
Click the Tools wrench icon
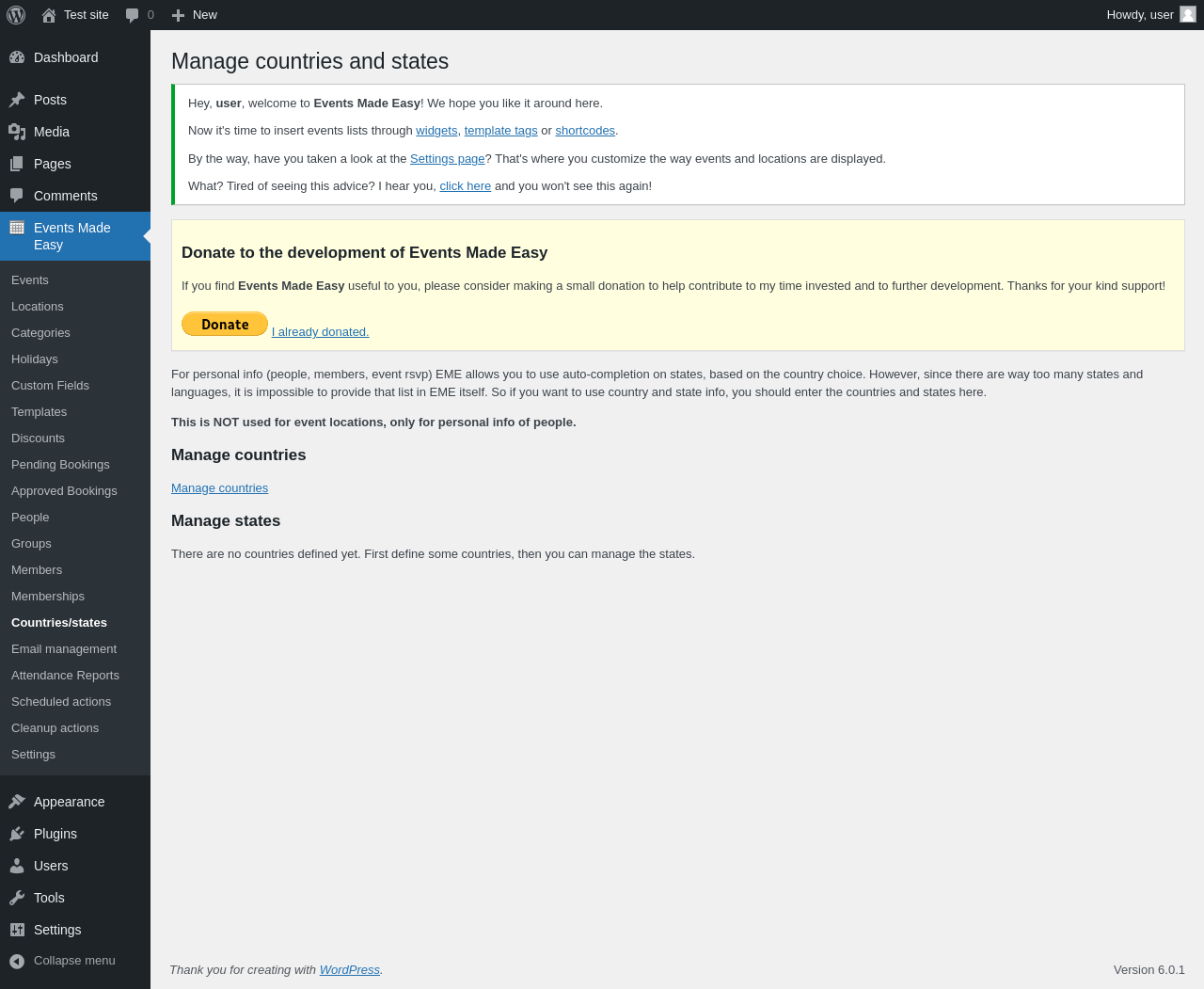[x=17, y=898]
